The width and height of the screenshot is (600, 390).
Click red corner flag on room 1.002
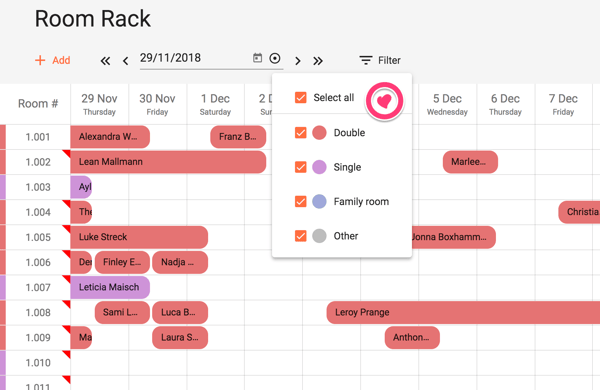(67, 153)
